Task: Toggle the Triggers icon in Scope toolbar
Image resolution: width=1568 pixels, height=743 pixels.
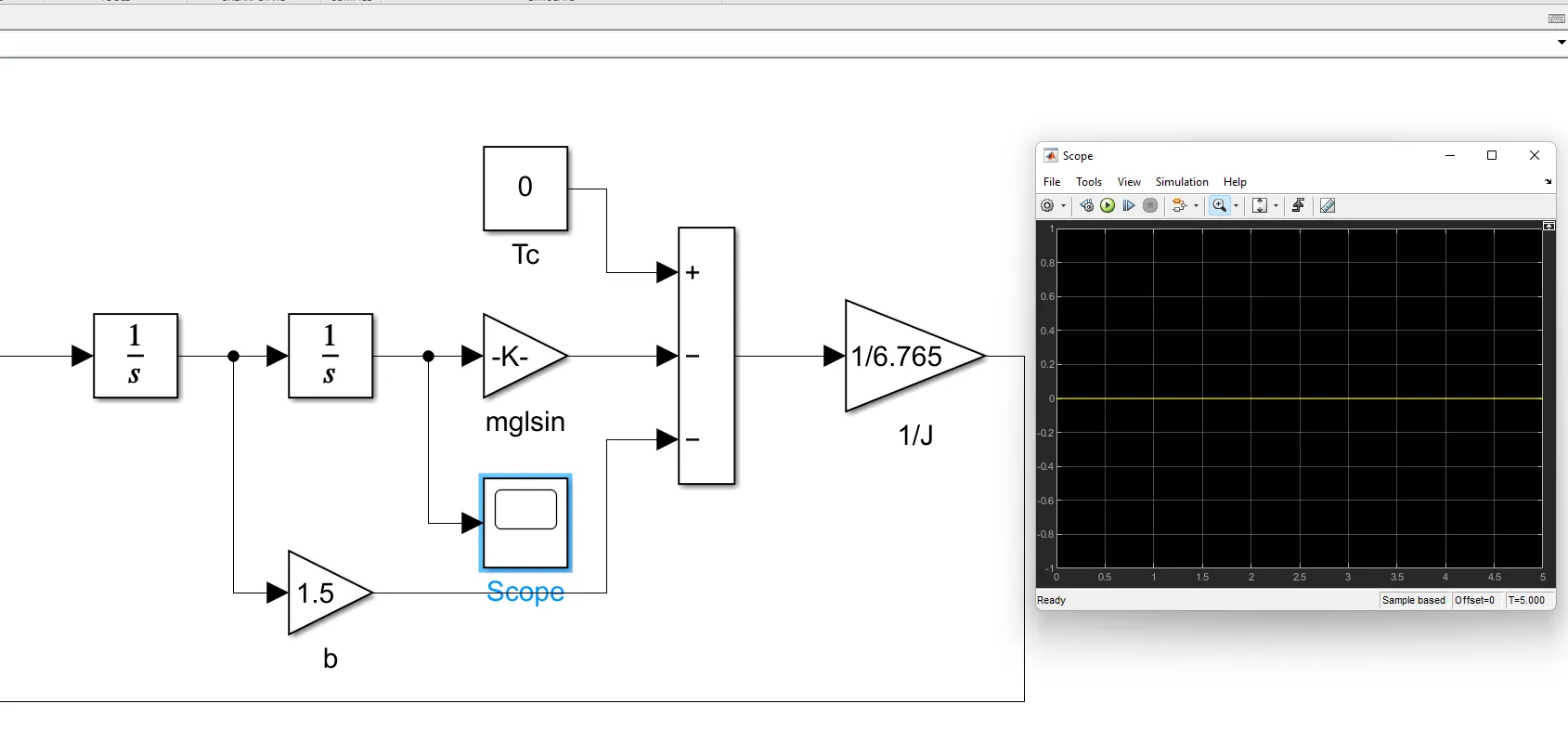Action: point(1299,206)
